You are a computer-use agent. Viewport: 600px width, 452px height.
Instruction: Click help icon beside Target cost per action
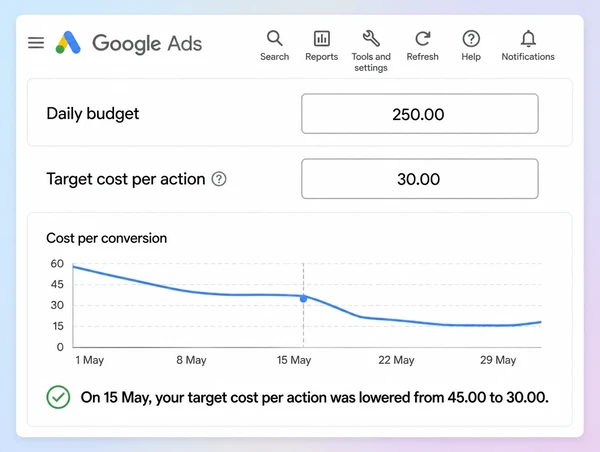point(219,179)
